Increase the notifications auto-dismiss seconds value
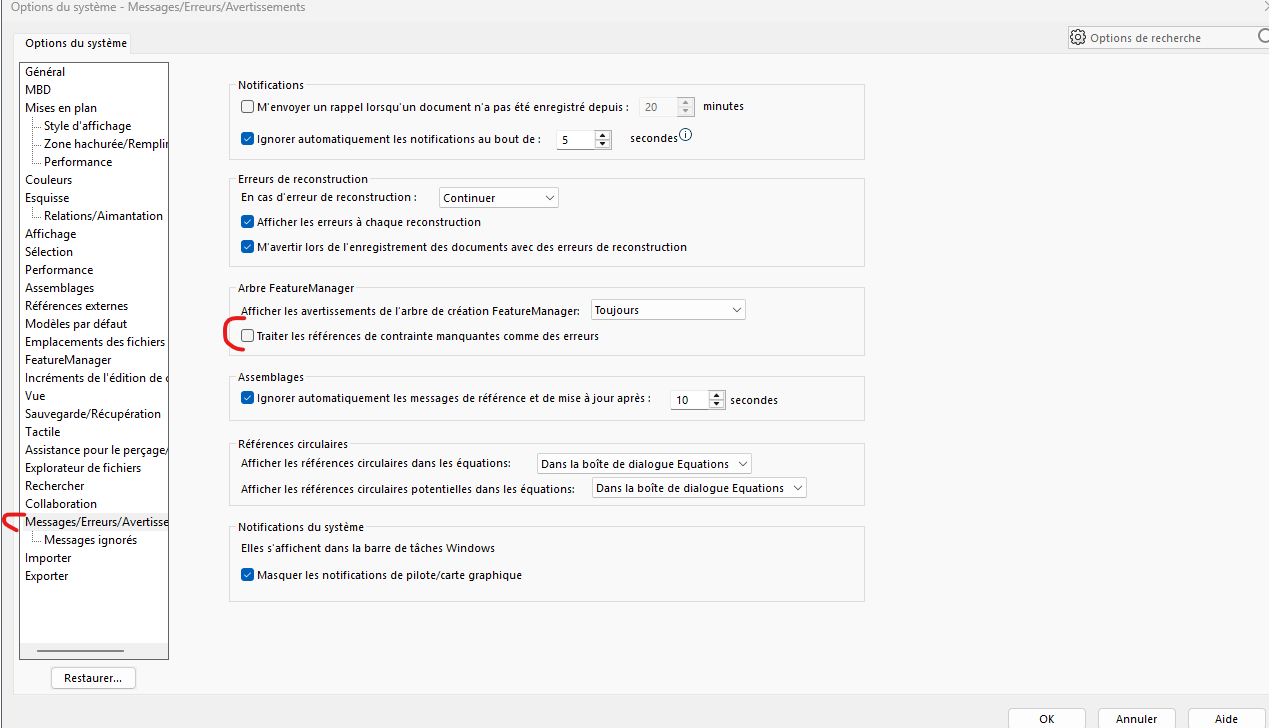1269x728 pixels. pyautogui.click(x=603, y=135)
